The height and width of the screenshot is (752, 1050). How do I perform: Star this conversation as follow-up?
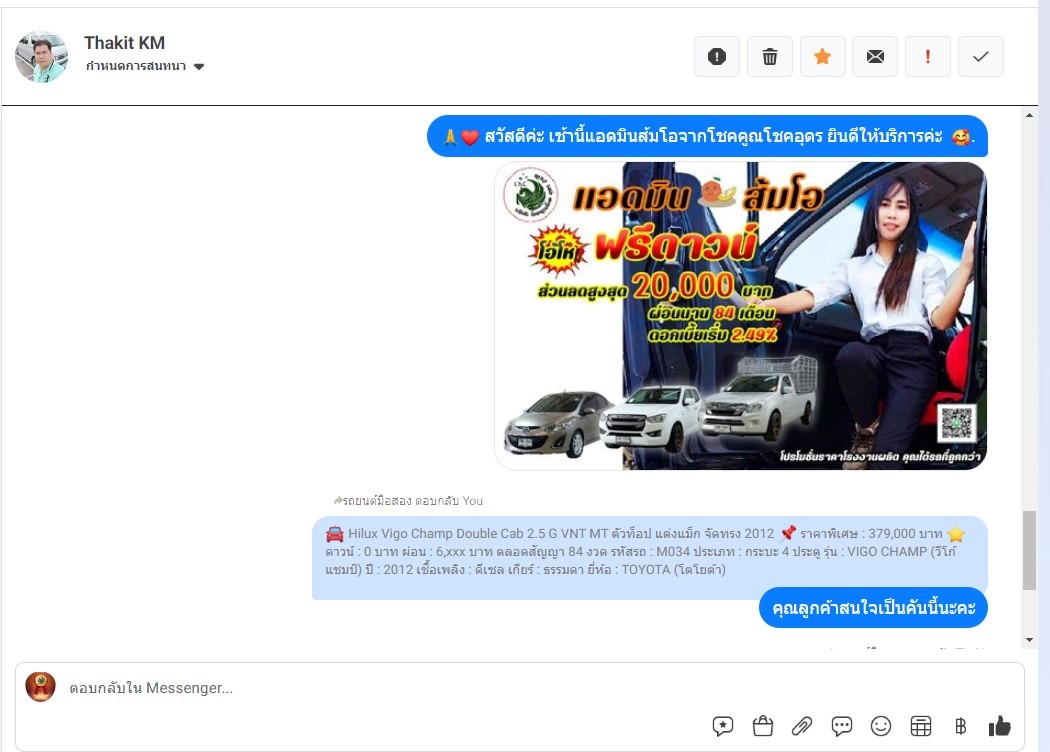(x=822, y=57)
